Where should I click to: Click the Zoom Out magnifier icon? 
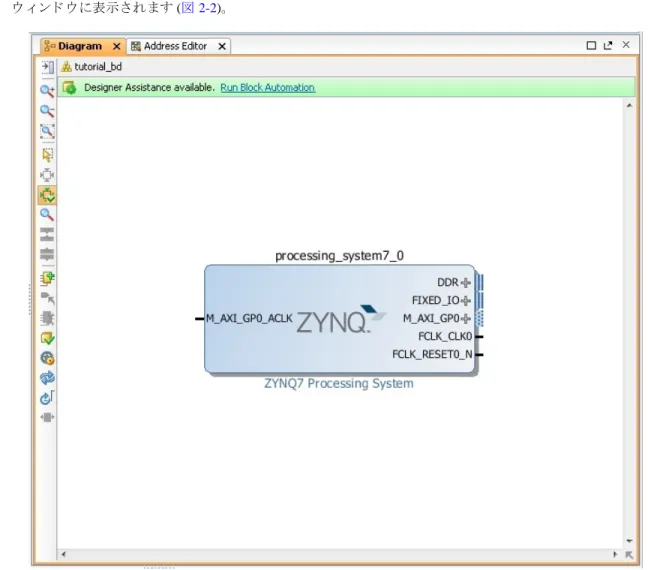click(x=47, y=111)
